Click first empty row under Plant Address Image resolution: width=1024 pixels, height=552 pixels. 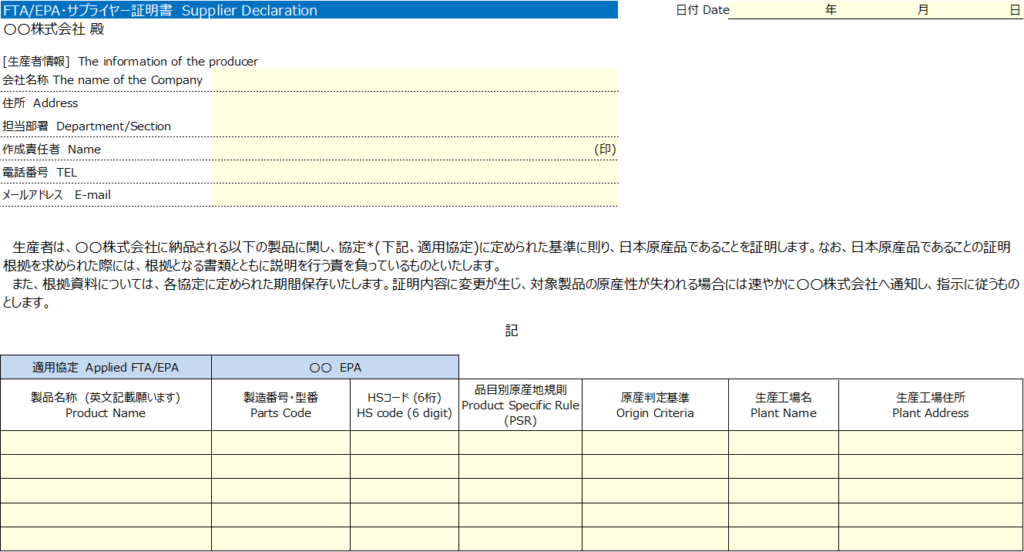930,442
